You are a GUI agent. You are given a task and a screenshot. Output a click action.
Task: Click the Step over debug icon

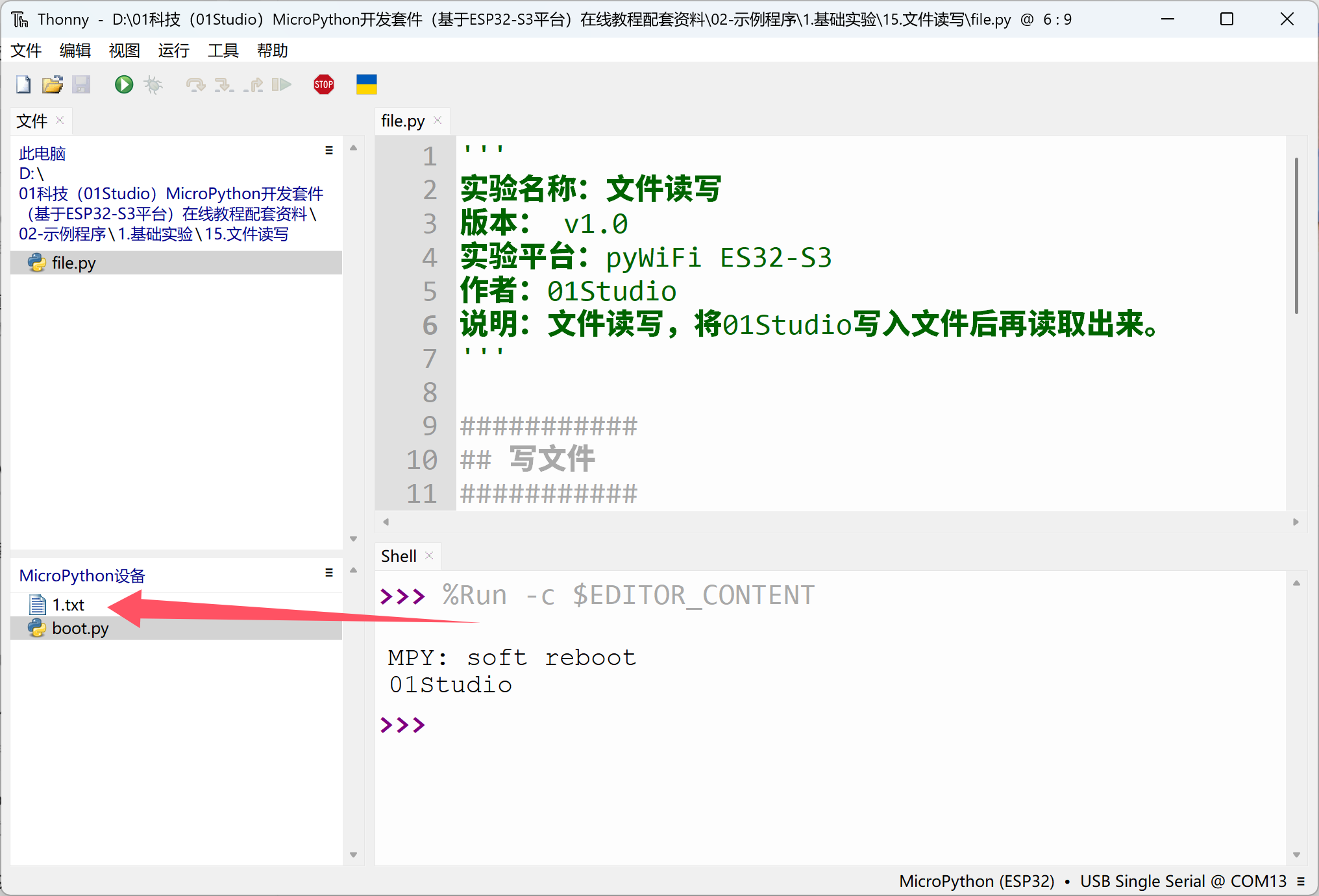tap(195, 84)
